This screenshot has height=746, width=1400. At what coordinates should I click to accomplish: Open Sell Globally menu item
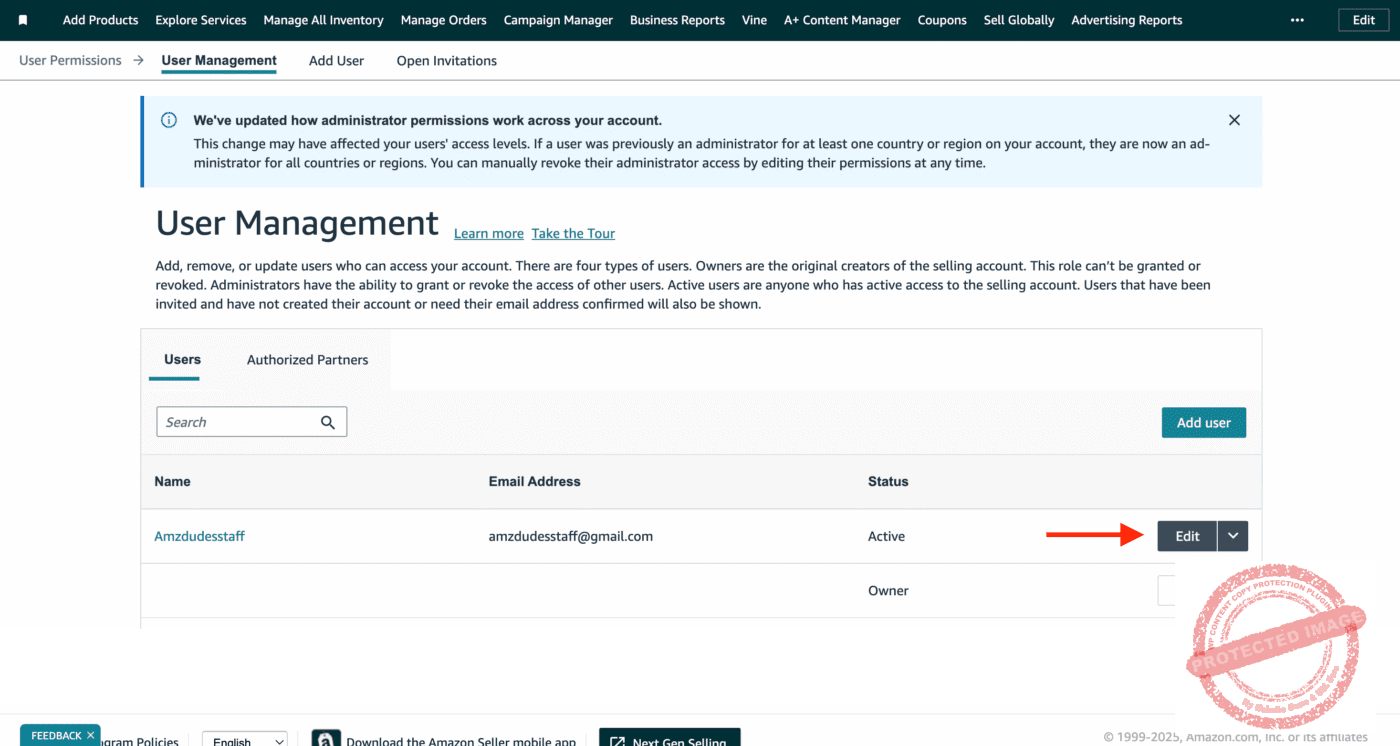[x=1019, y=20]
